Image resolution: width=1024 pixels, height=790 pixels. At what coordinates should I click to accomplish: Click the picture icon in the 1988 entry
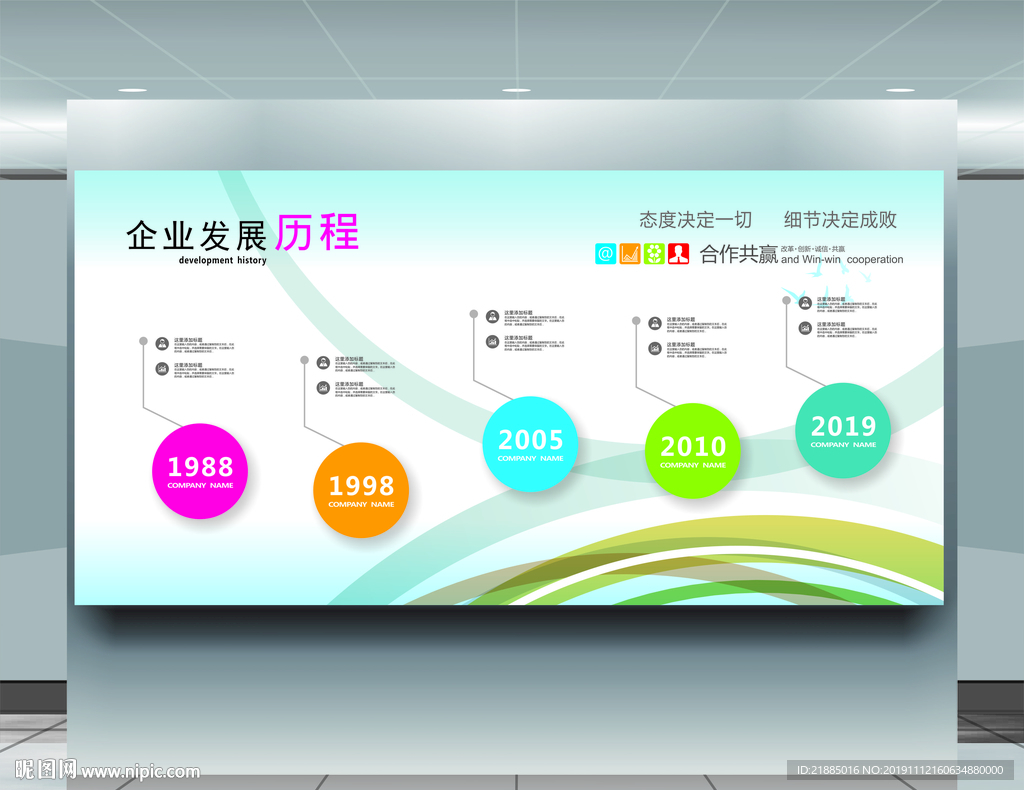162,369
